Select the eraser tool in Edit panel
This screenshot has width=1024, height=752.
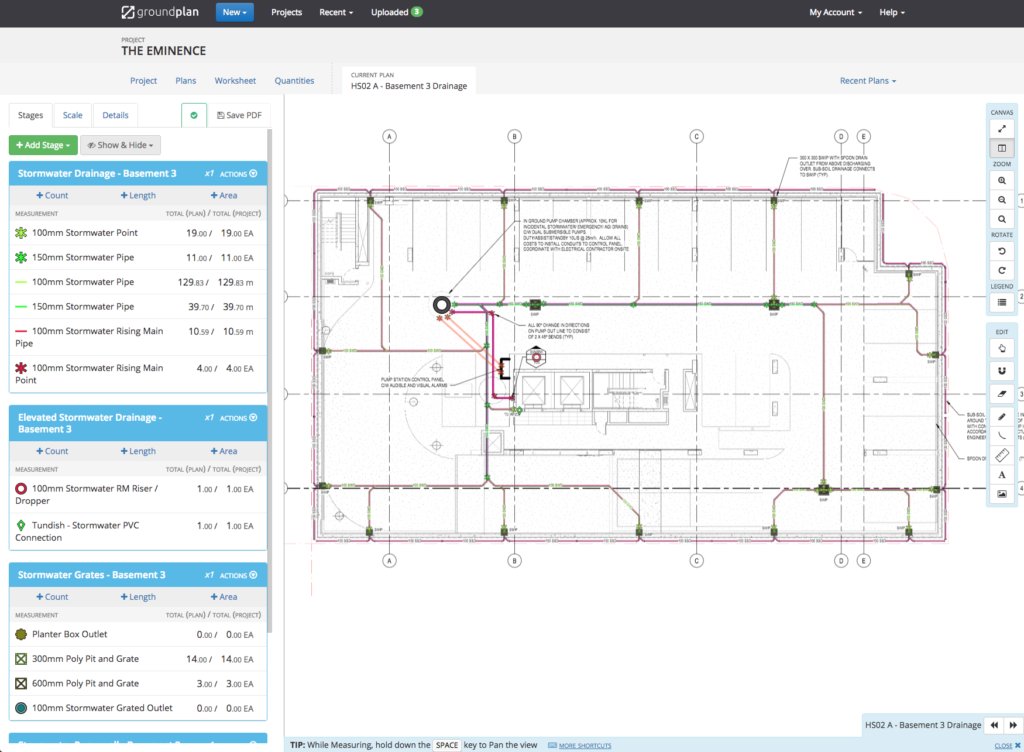[x=1001, y=393]
